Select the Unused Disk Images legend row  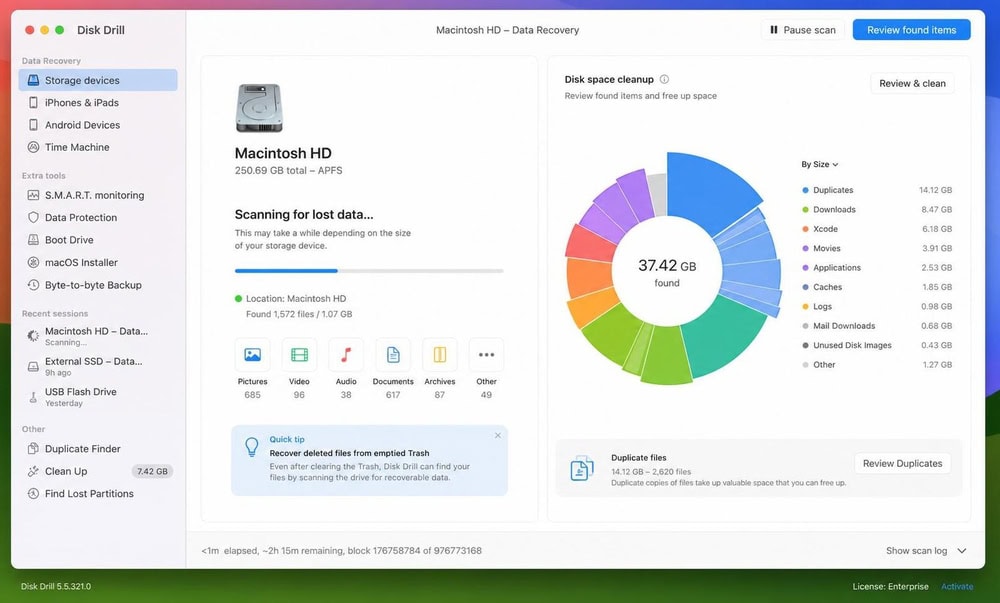(876, 345)
